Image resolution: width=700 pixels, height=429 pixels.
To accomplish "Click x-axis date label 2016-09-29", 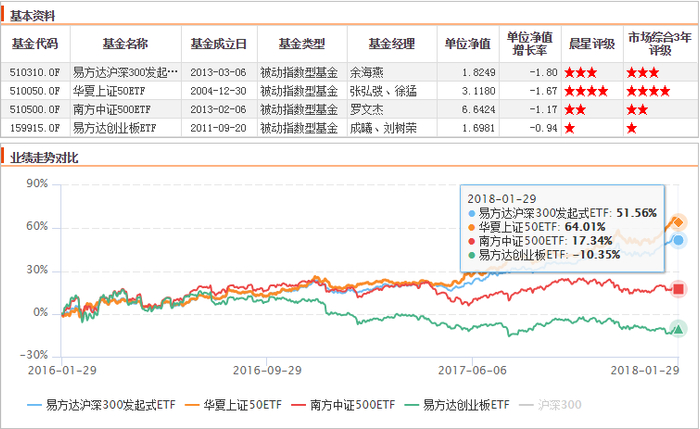I will (267, 370).
